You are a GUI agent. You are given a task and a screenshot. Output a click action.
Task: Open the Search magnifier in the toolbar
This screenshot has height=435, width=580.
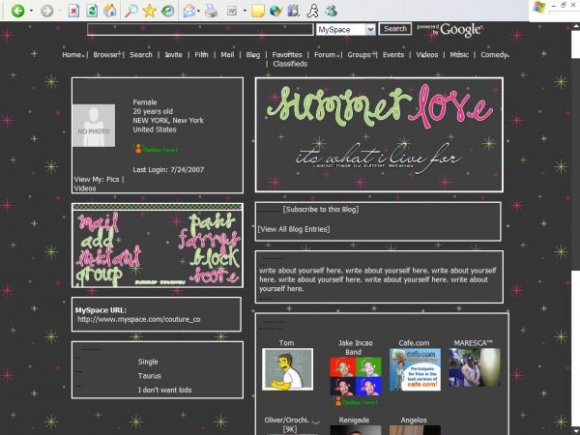131,11
